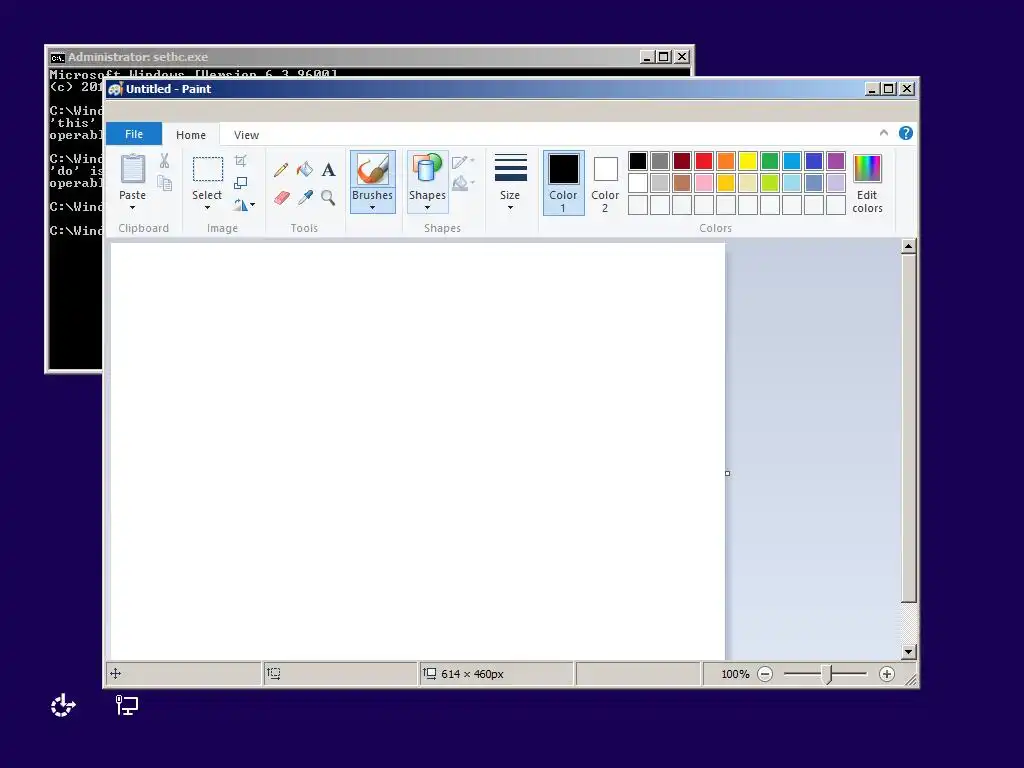Click the Cut scissors icon
Image resolution: width=1024 pixels, height=768 pixels.
click(165, 161)
